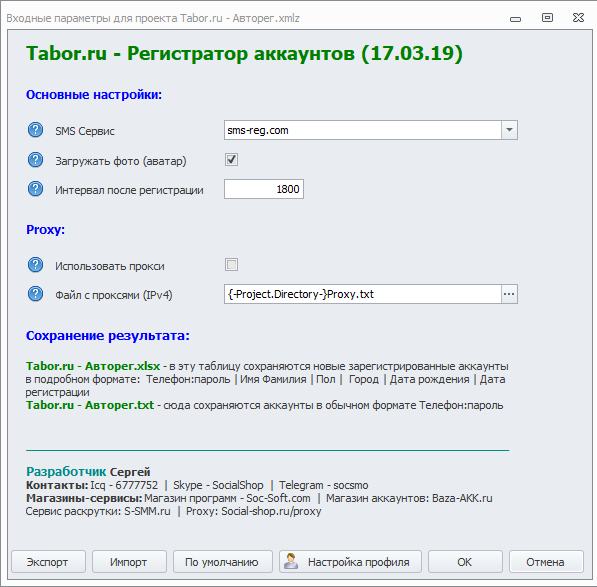This screenshot has width=597, height=587.
Task: Click the Экспорт button
Action: (48, 561)
